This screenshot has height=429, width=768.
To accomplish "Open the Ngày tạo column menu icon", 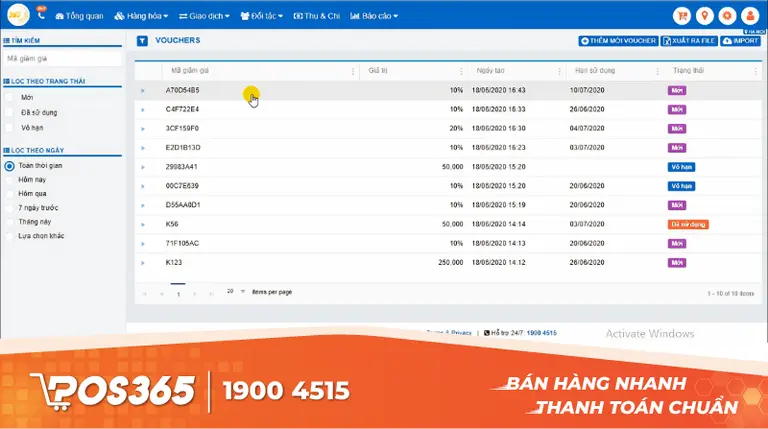I will pos(559,72).
